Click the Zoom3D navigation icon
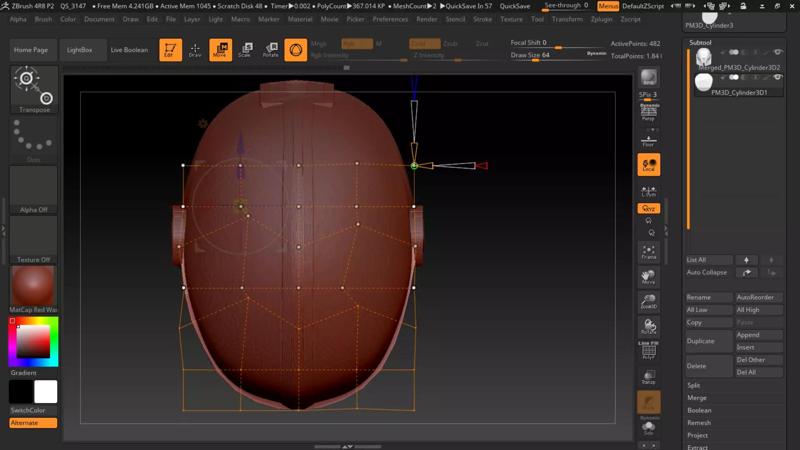This screenshot has width=800, height=450. (x=649, y=301)
